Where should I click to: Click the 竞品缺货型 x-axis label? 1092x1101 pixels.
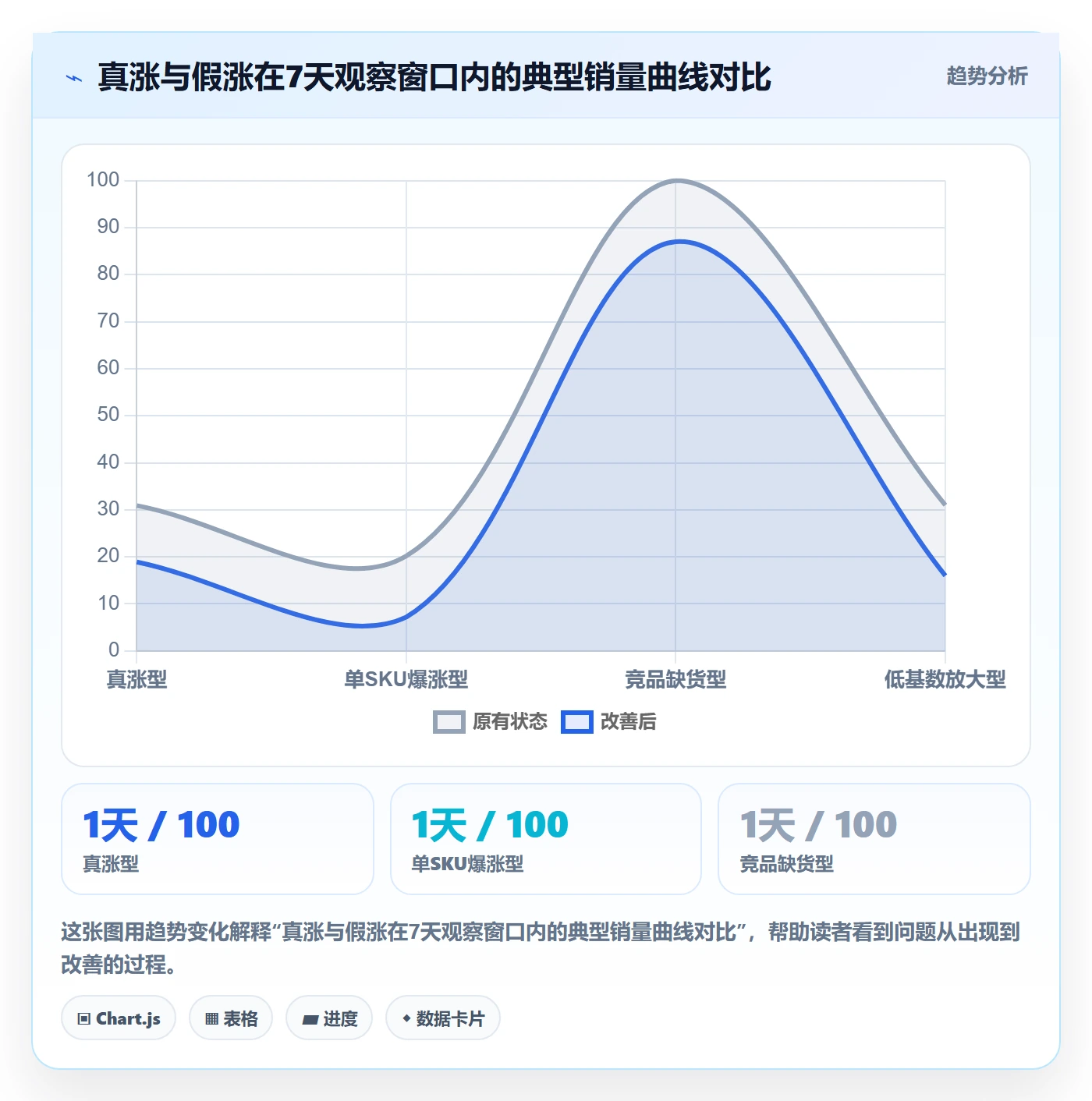[675, 679]
